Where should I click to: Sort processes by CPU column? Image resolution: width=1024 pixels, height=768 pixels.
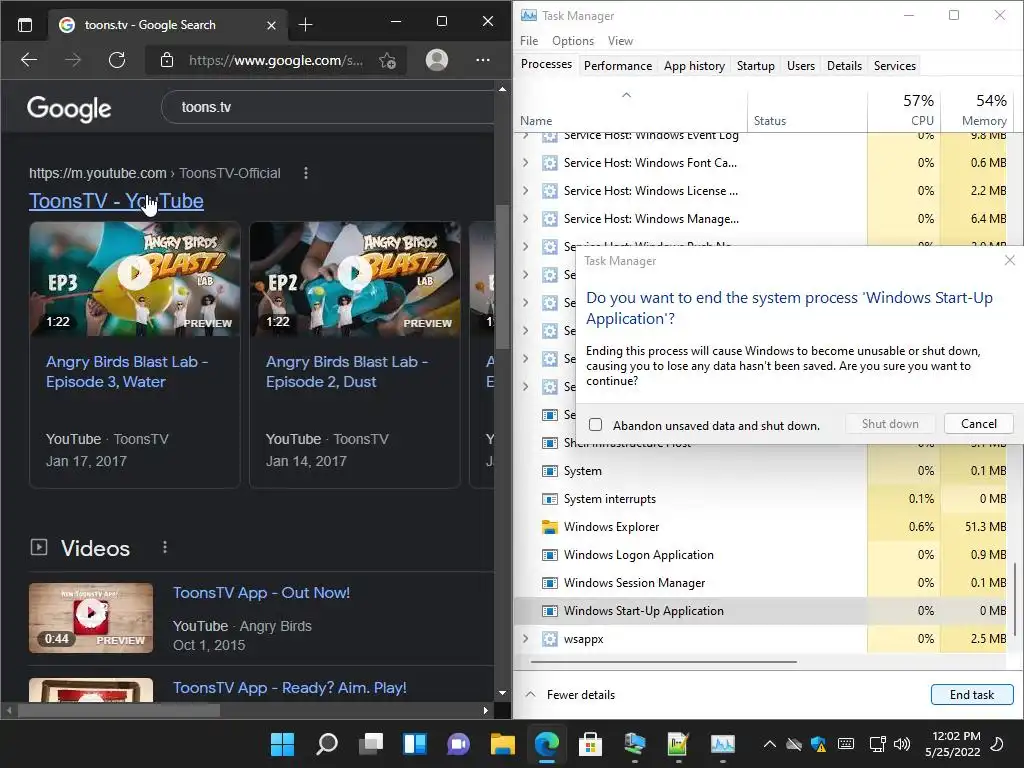point(904,111)
